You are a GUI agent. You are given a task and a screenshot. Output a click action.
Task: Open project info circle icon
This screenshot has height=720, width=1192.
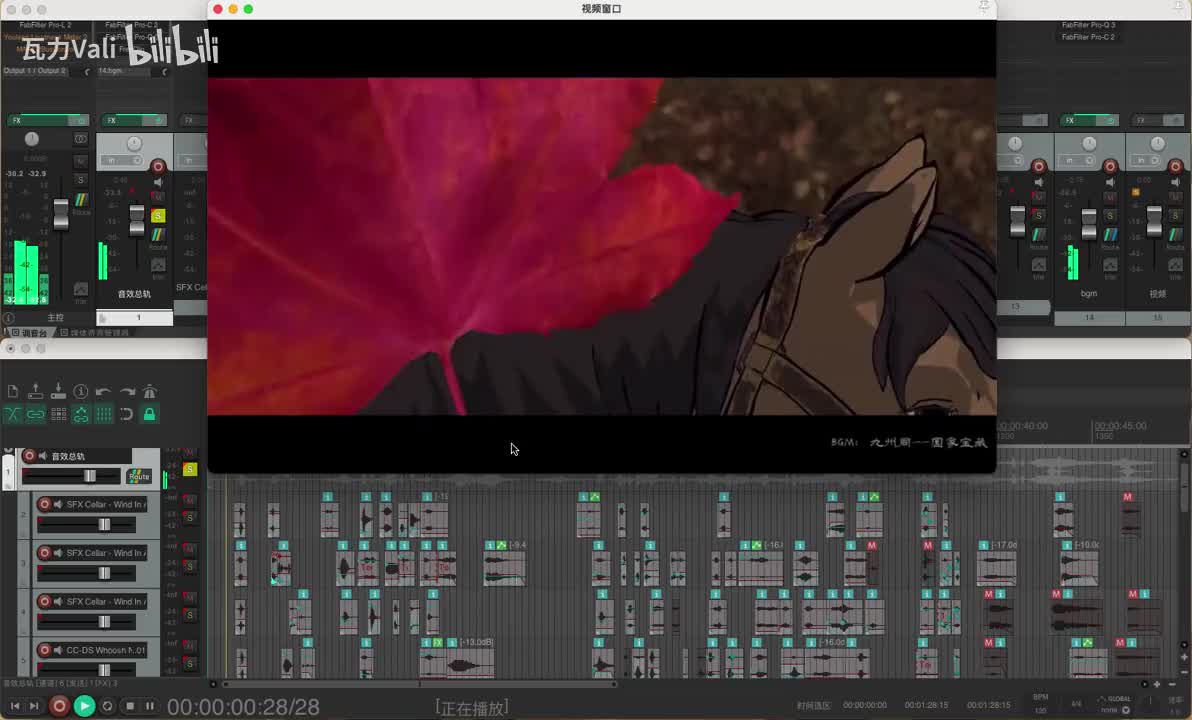coord(81,392)
